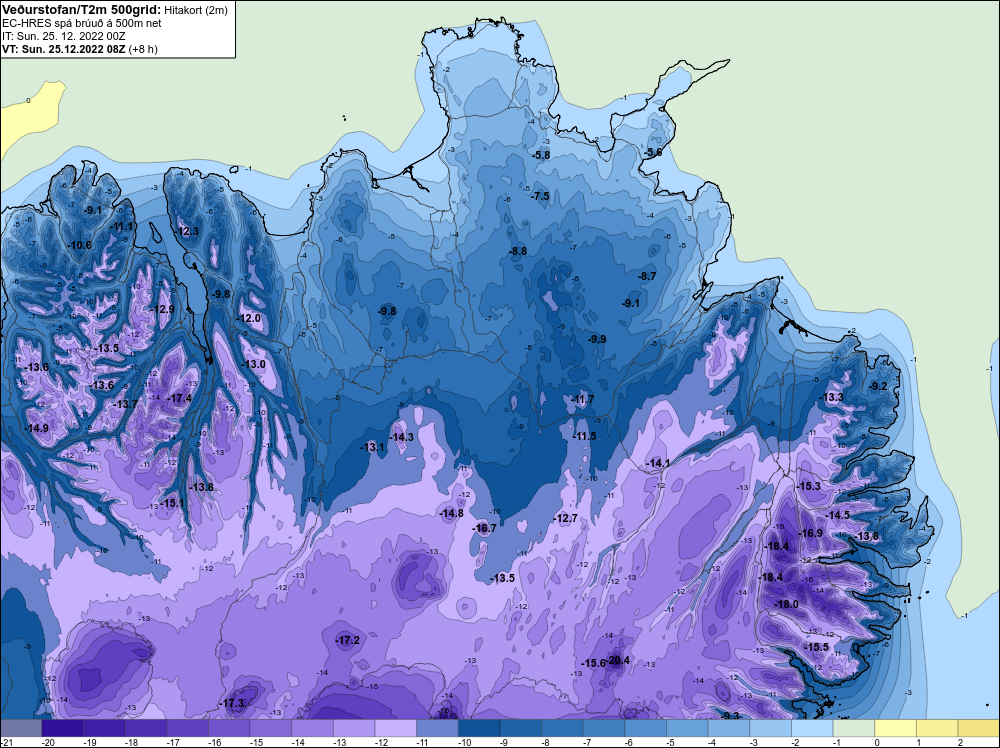Click legend swatch between -17 and -16
1000x748 pixels.
[x=188, y=728]
